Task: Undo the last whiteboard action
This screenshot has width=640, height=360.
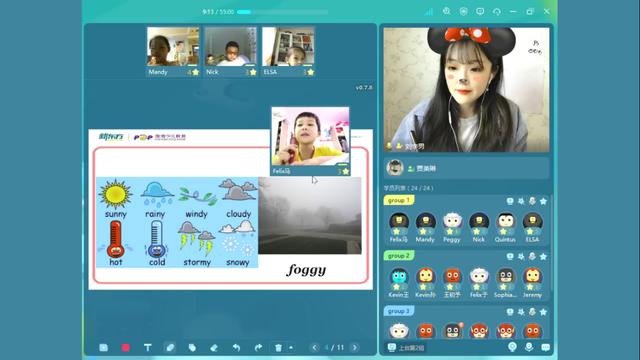Action: [x=236, y=347]
